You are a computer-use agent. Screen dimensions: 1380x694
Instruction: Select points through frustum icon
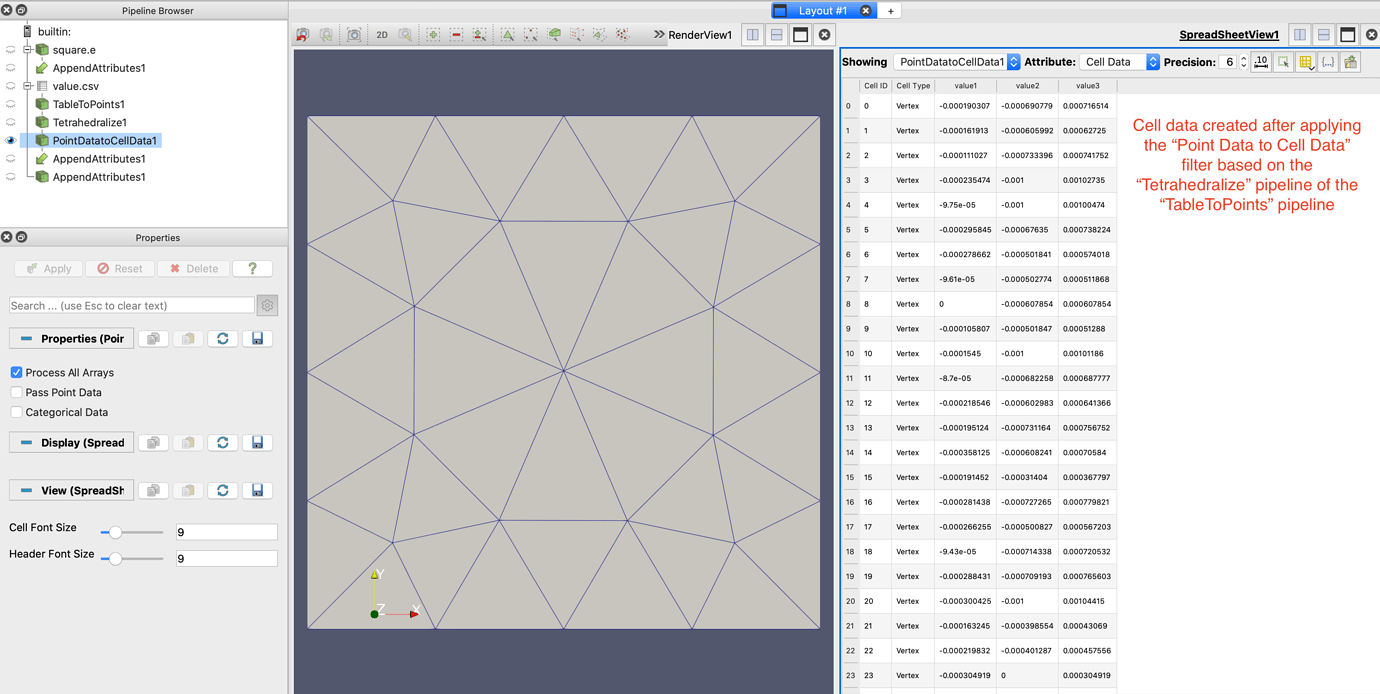point(577,35)
